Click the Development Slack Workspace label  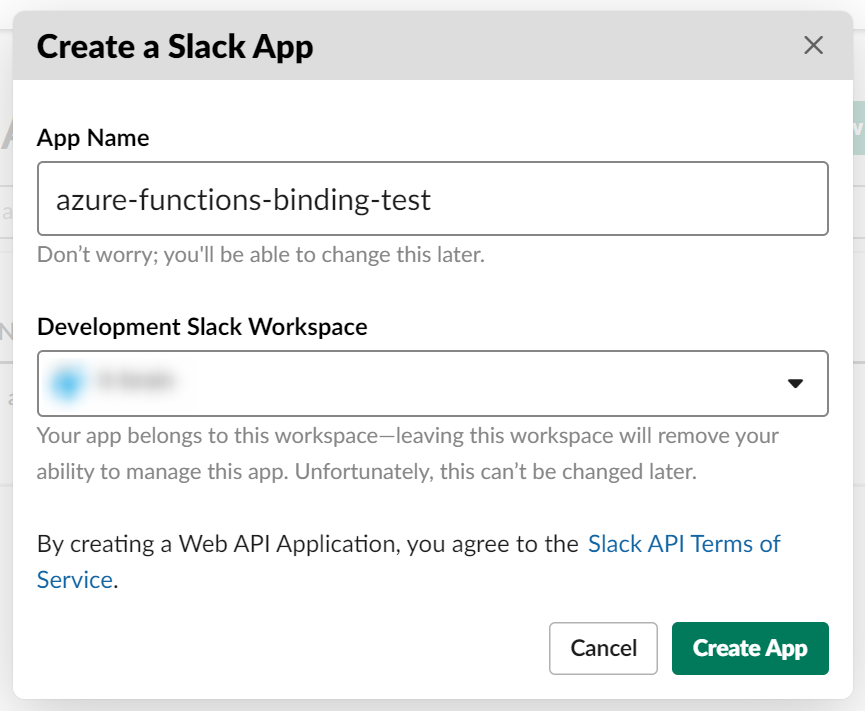(x=202, y=326)
